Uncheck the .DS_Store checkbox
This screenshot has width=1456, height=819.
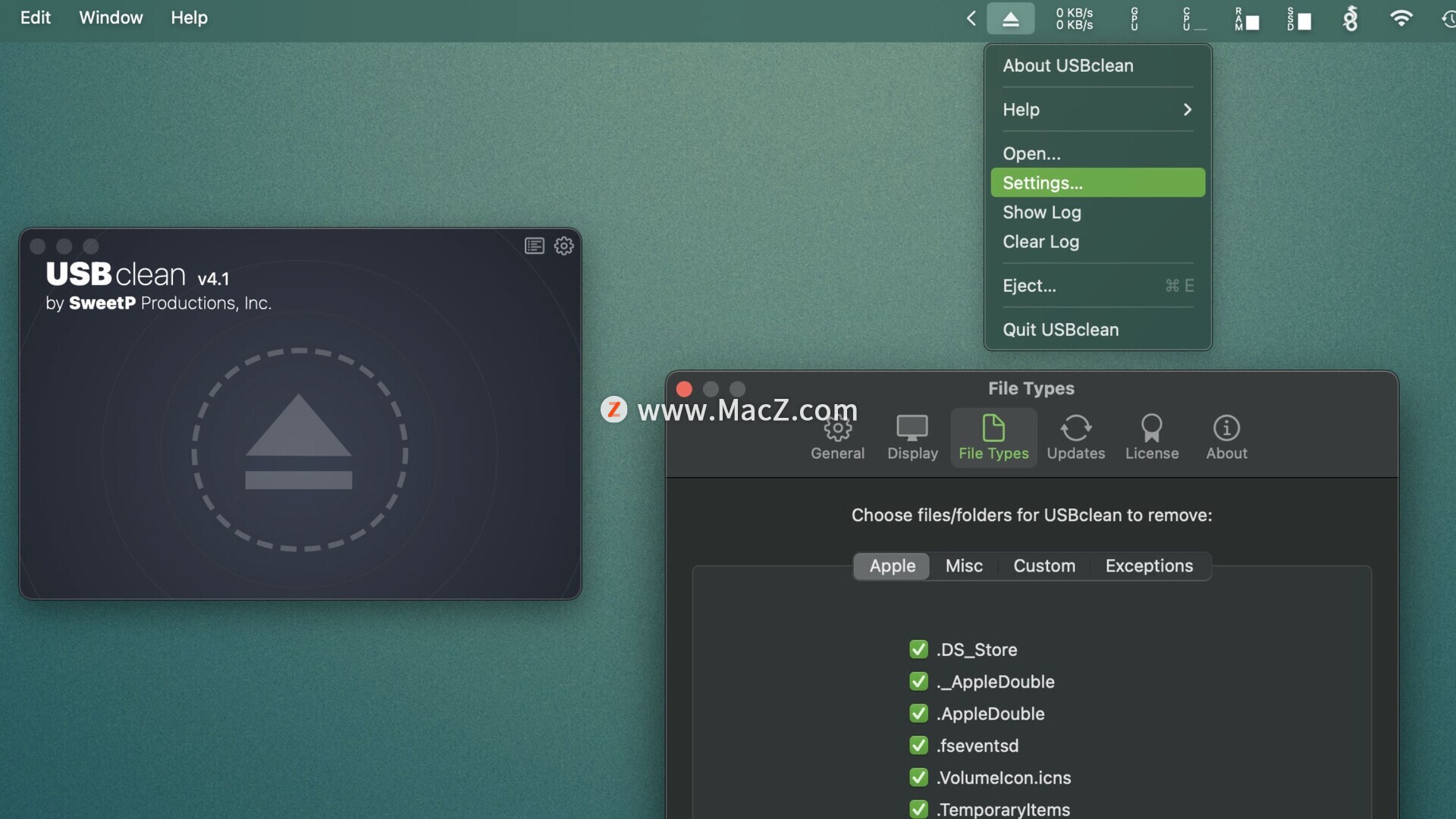click(x=918, y=649)
